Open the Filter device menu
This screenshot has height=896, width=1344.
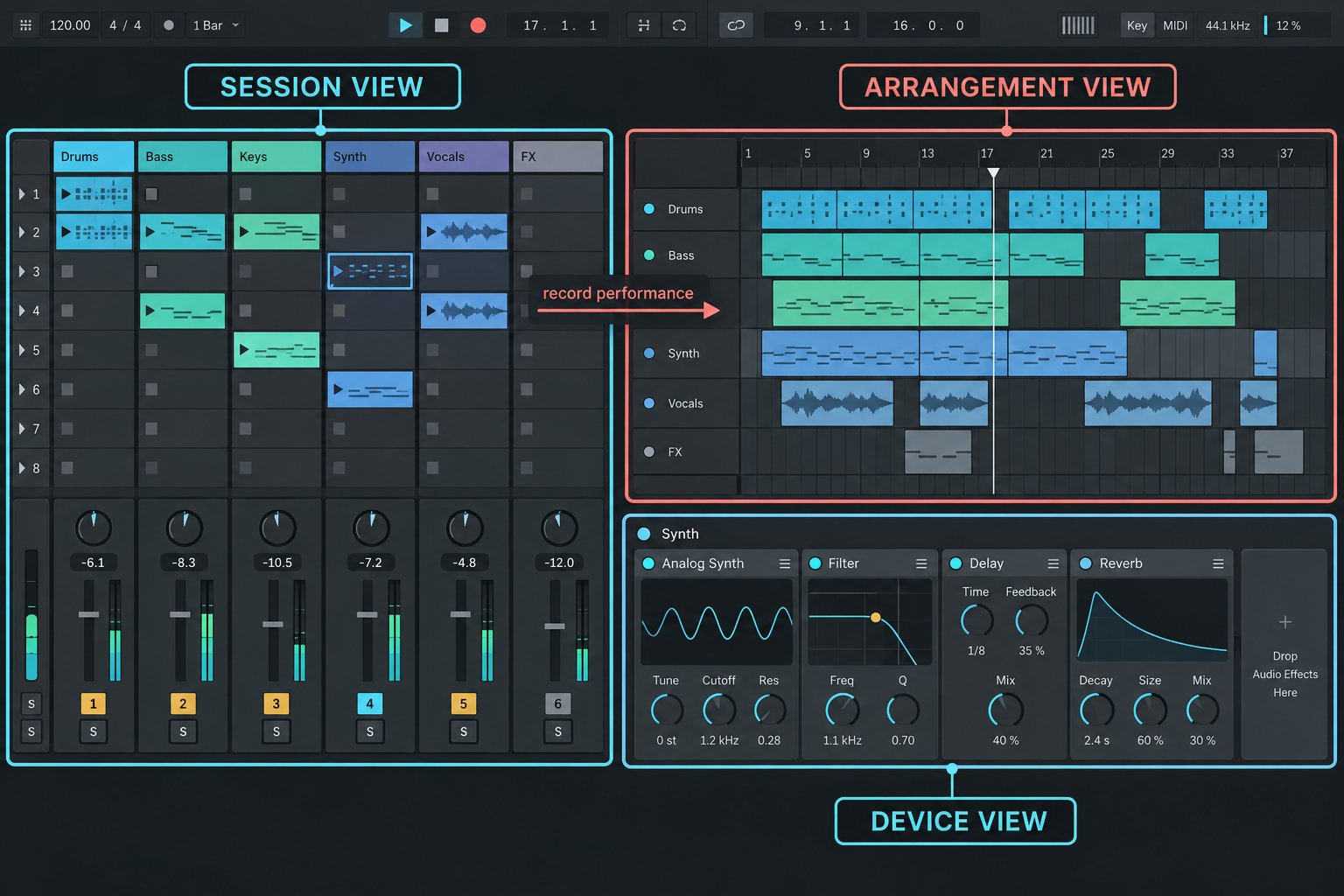(921, 564)
